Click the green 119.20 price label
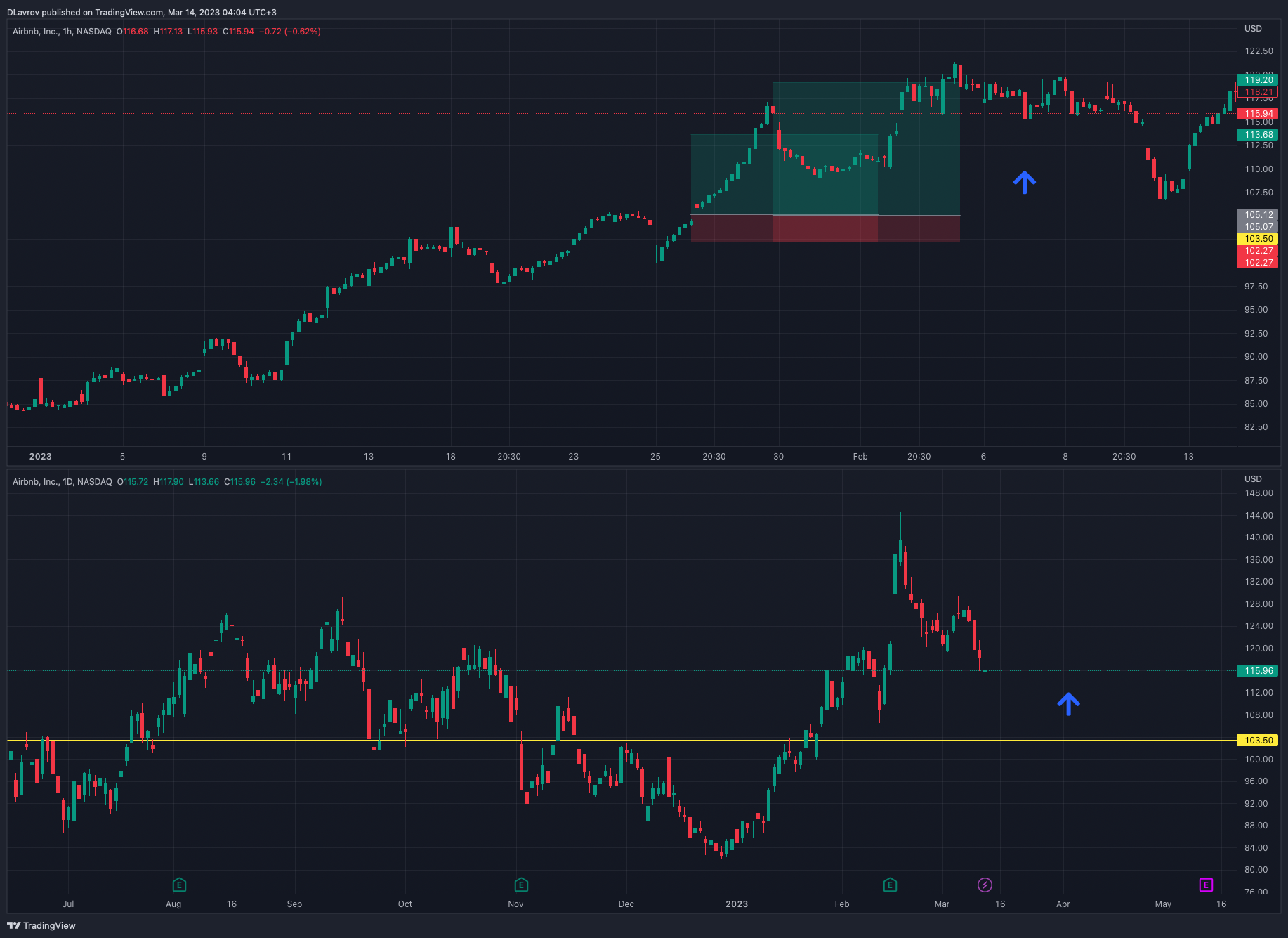The image size is (1288, 938). point(1258,79)
